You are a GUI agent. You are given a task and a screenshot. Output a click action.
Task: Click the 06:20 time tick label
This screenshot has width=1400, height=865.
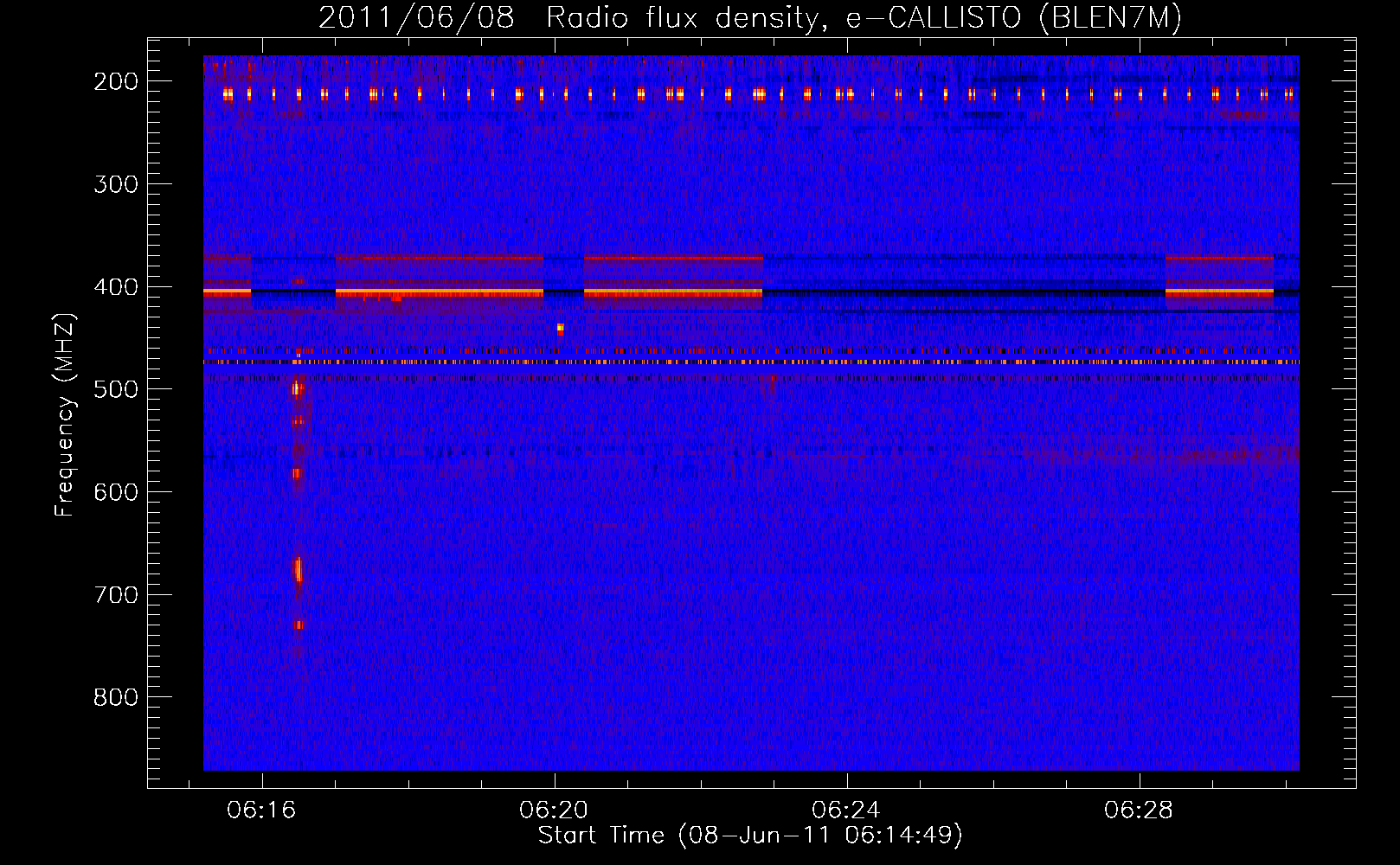pyautogui.click(x=554, y=811)
